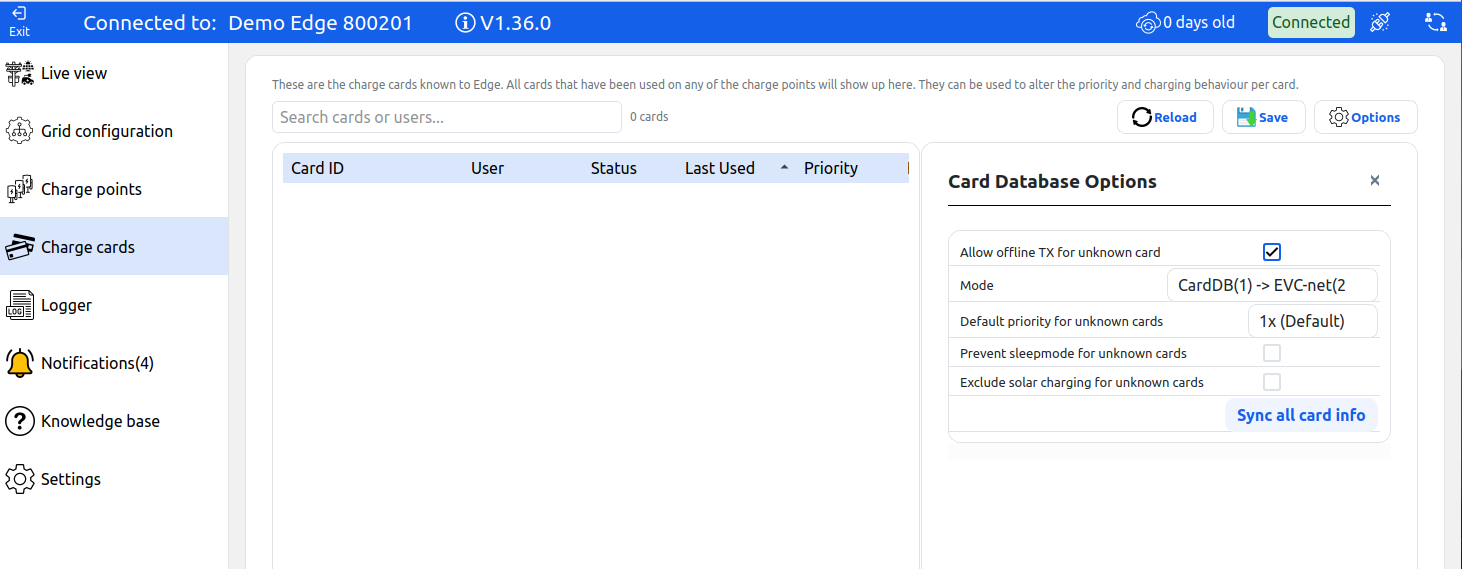The width and height of the screenshot is (1462, 569).
Task: Click the Knowledge base question-mark icon
Action: (20, 421)
